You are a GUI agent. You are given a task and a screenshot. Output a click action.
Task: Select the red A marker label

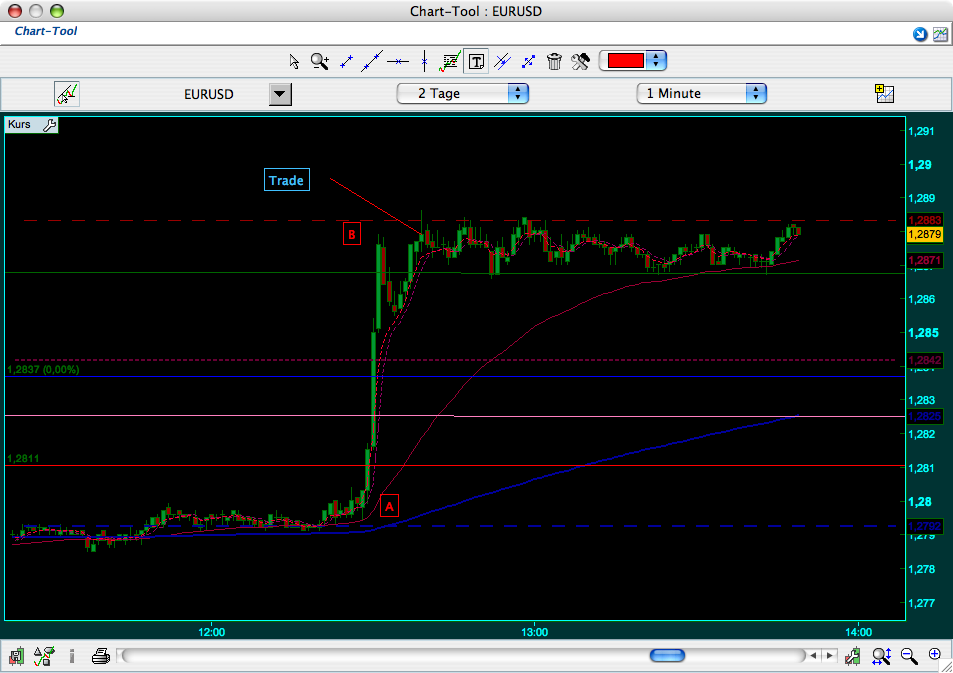coord(390,506)
